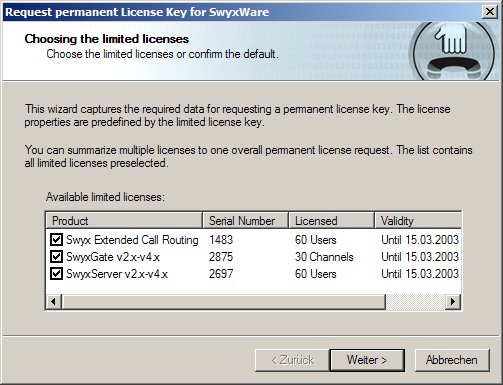Click the horizontal scrollbar right arrow

point(453,302)
